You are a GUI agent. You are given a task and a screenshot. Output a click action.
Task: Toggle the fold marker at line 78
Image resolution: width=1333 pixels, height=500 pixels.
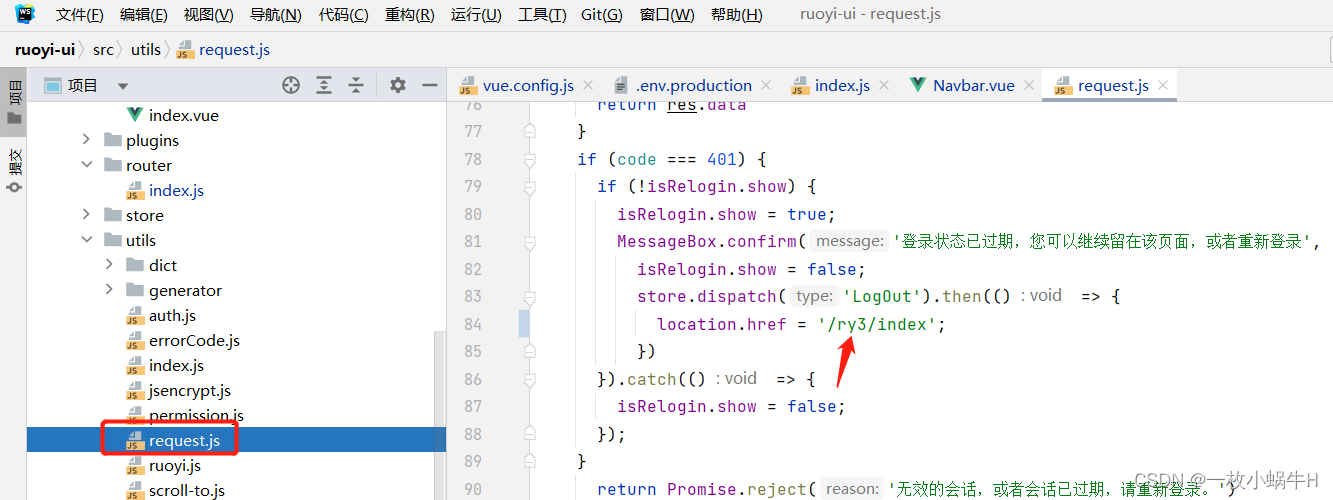point(531,159)
